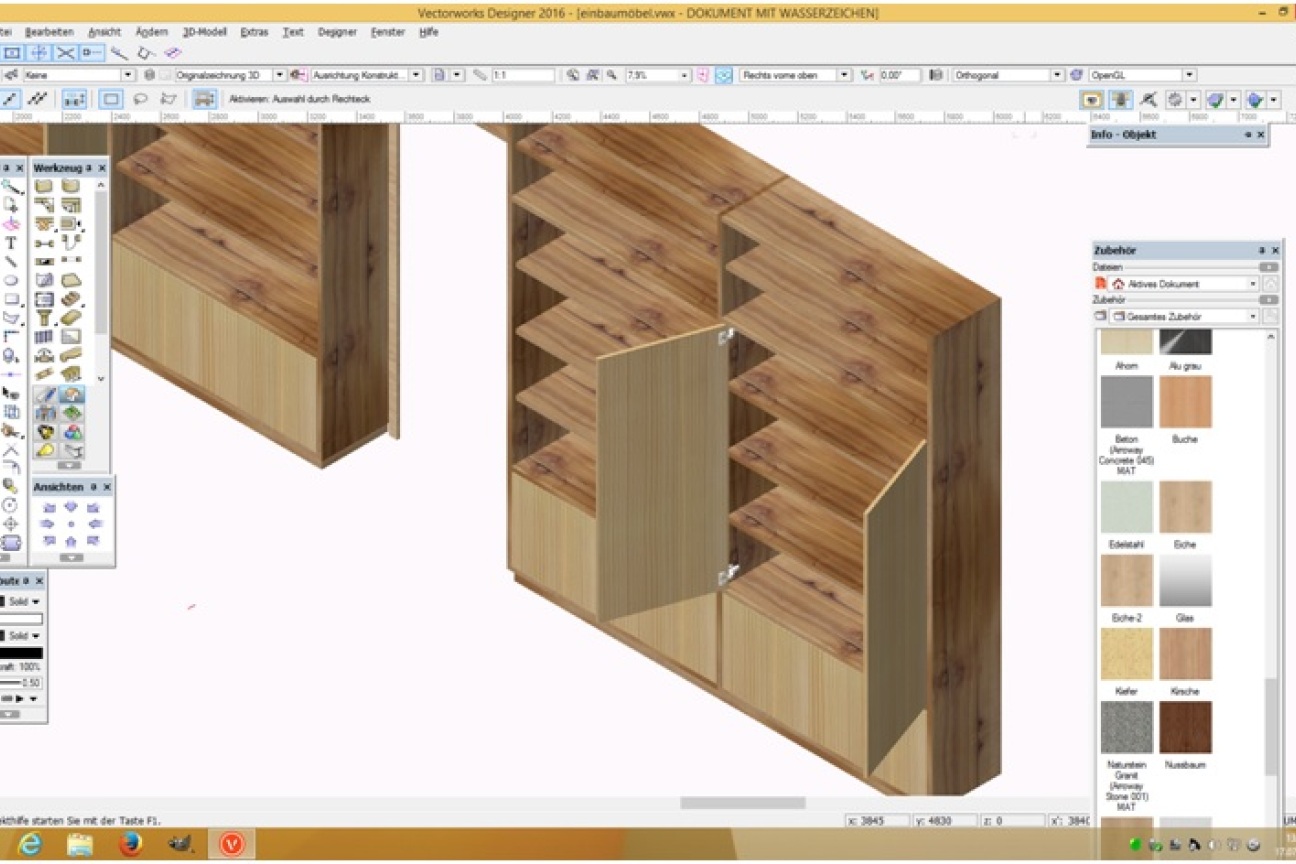Close the Info - Objekt palette
Image resolution: width=1296 pixels, height=864 pixels.
1260,134
